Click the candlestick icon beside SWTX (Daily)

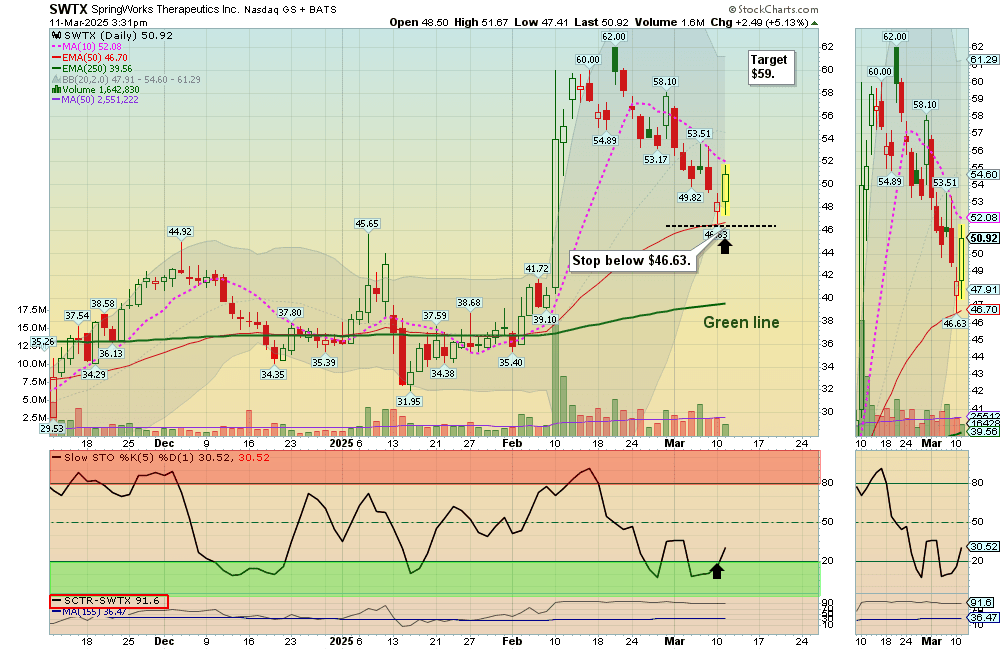56,36
